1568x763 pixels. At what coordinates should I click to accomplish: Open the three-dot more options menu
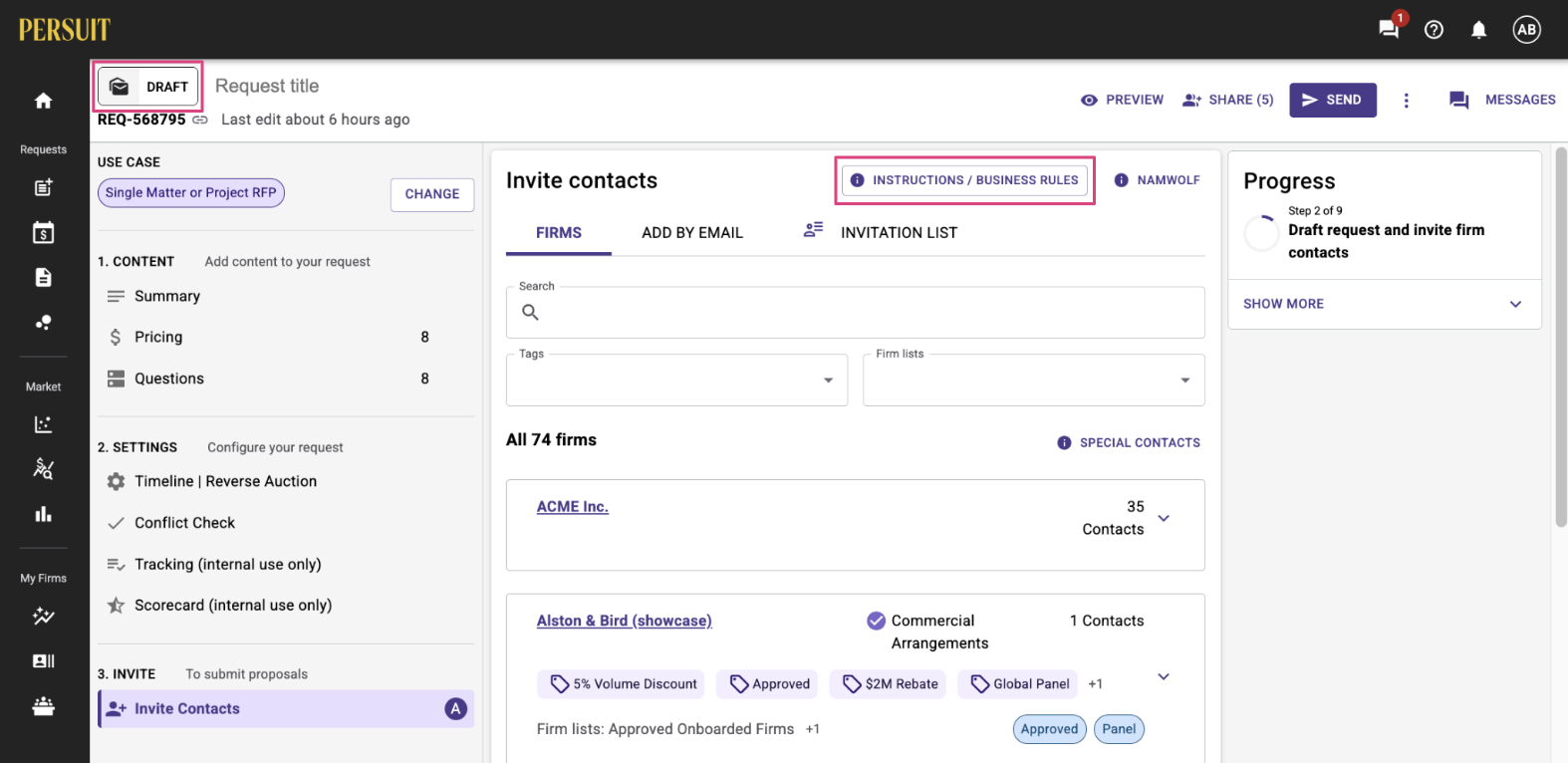pos(1406,101)
